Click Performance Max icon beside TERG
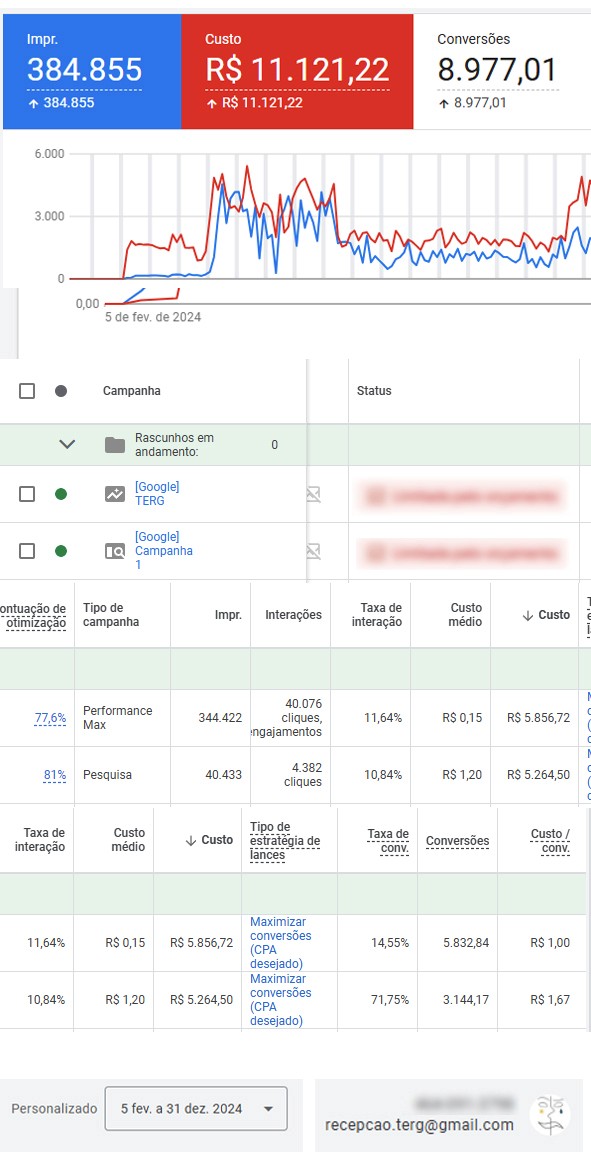 click(115, 494)
